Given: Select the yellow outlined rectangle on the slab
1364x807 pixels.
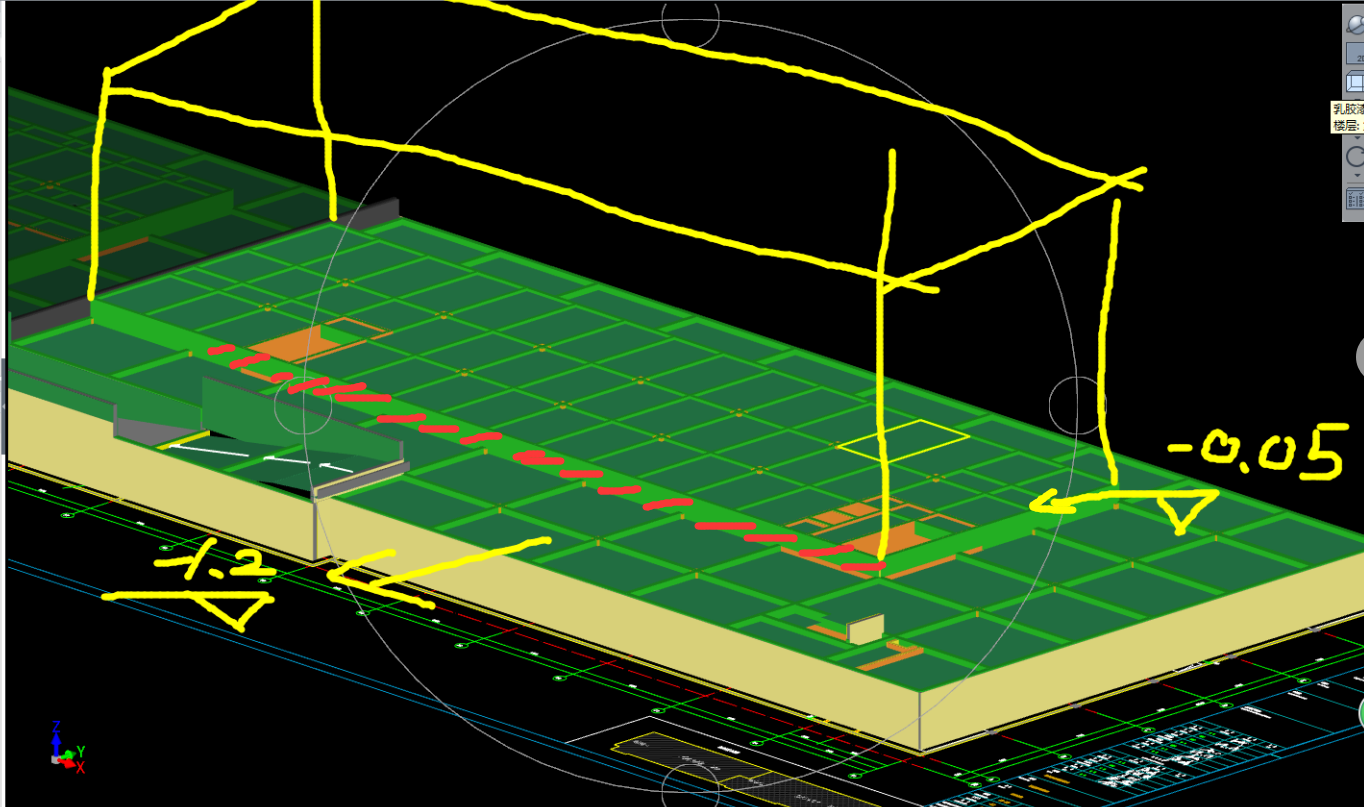Looking at the screenshot, I should (903, 439).
